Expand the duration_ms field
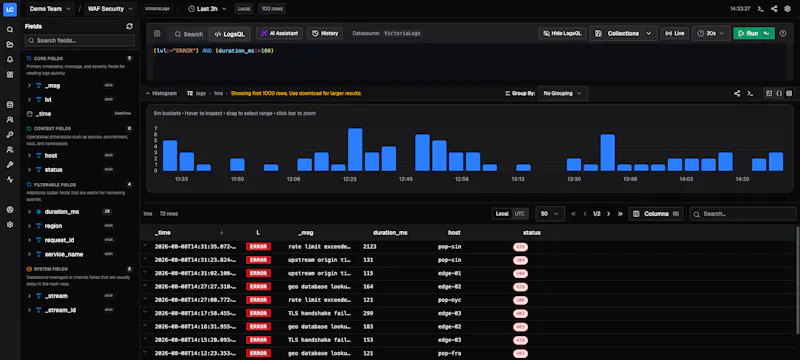Viewport: 800px width, 360px height. pos(29,212)
